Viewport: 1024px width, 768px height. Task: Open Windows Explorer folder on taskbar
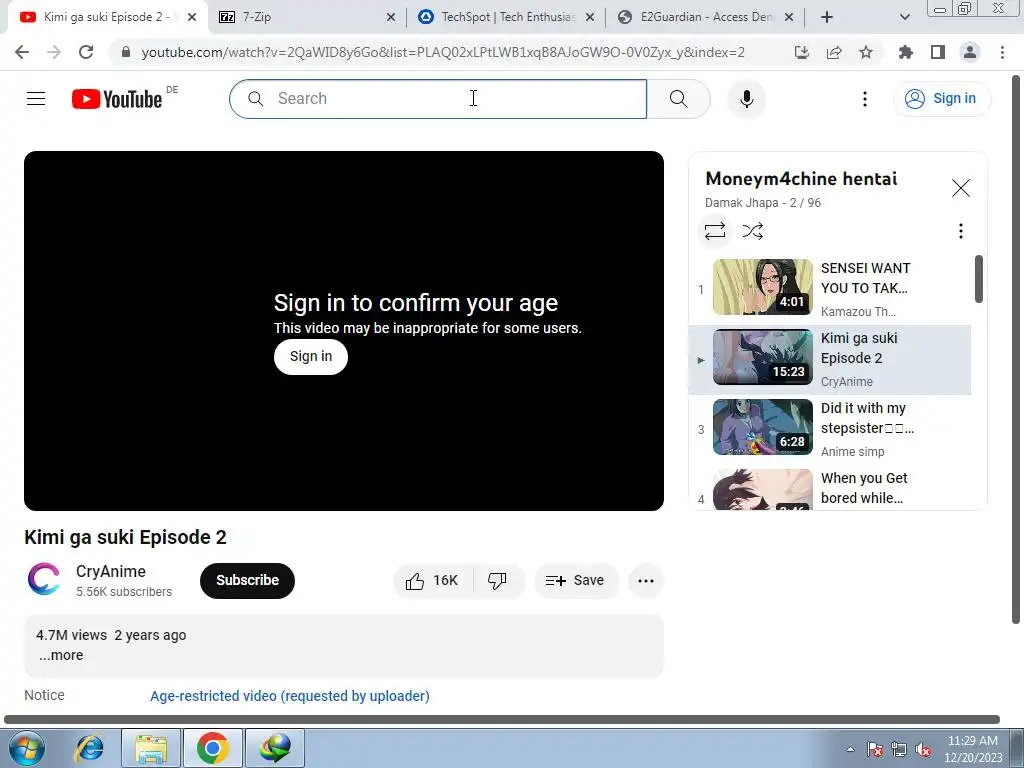click(x=151, y=748)
